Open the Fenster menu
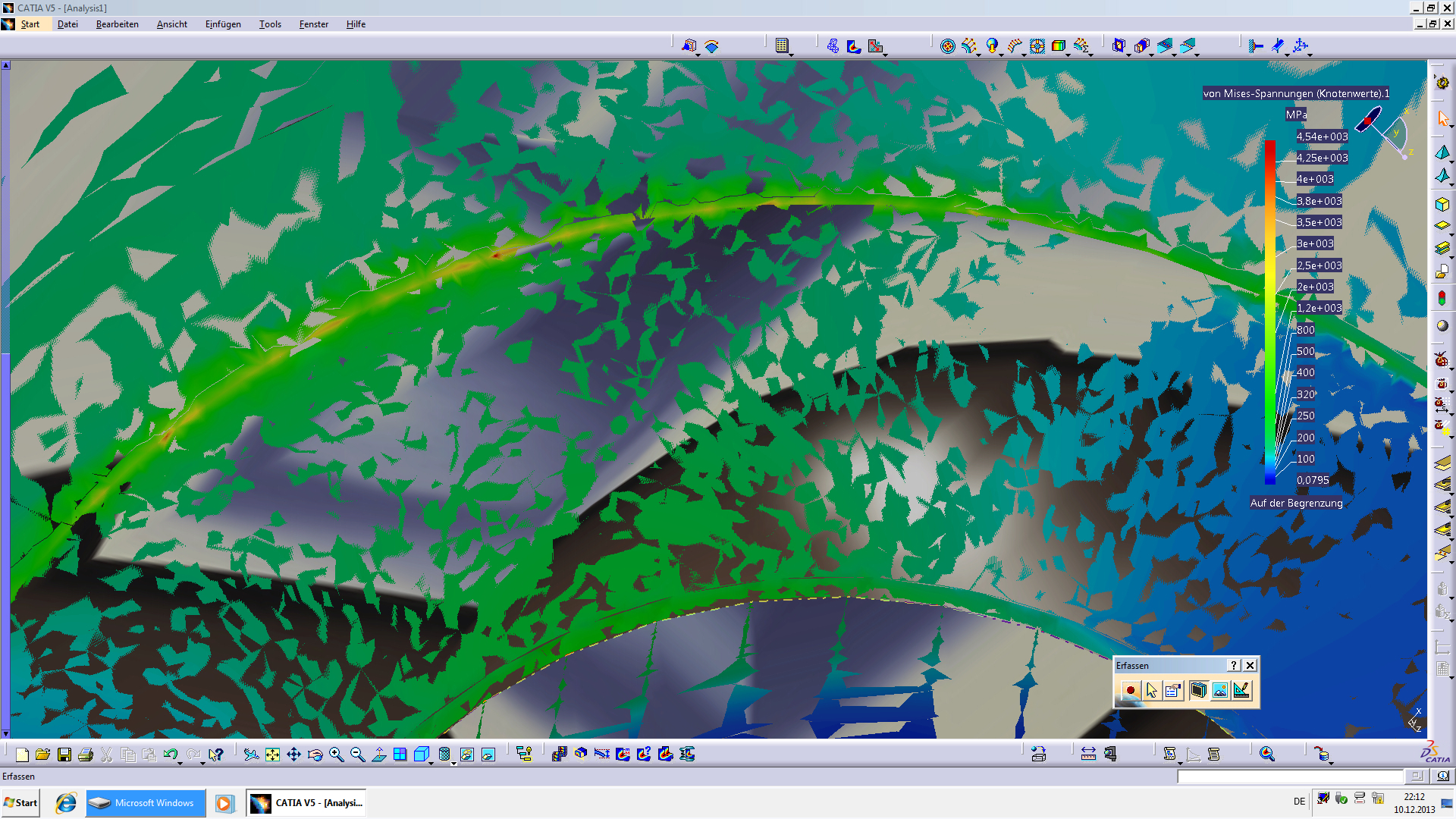This screenshot has width=1456, height=819. [313, 24]
